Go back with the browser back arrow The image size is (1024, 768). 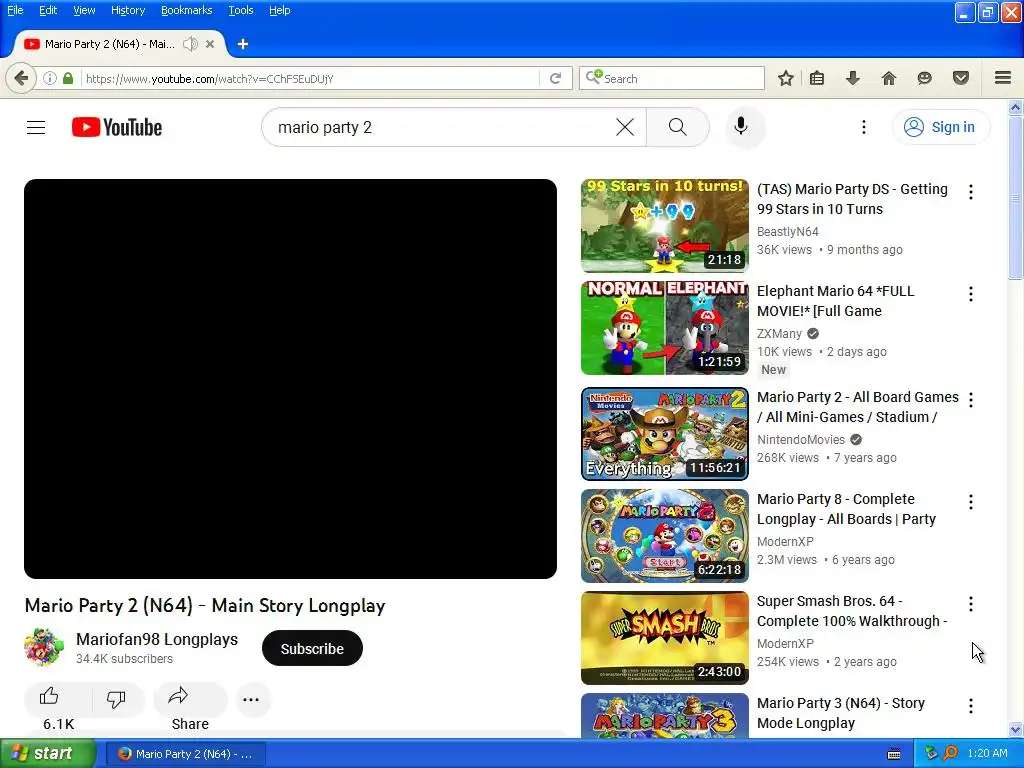point(22,78)
